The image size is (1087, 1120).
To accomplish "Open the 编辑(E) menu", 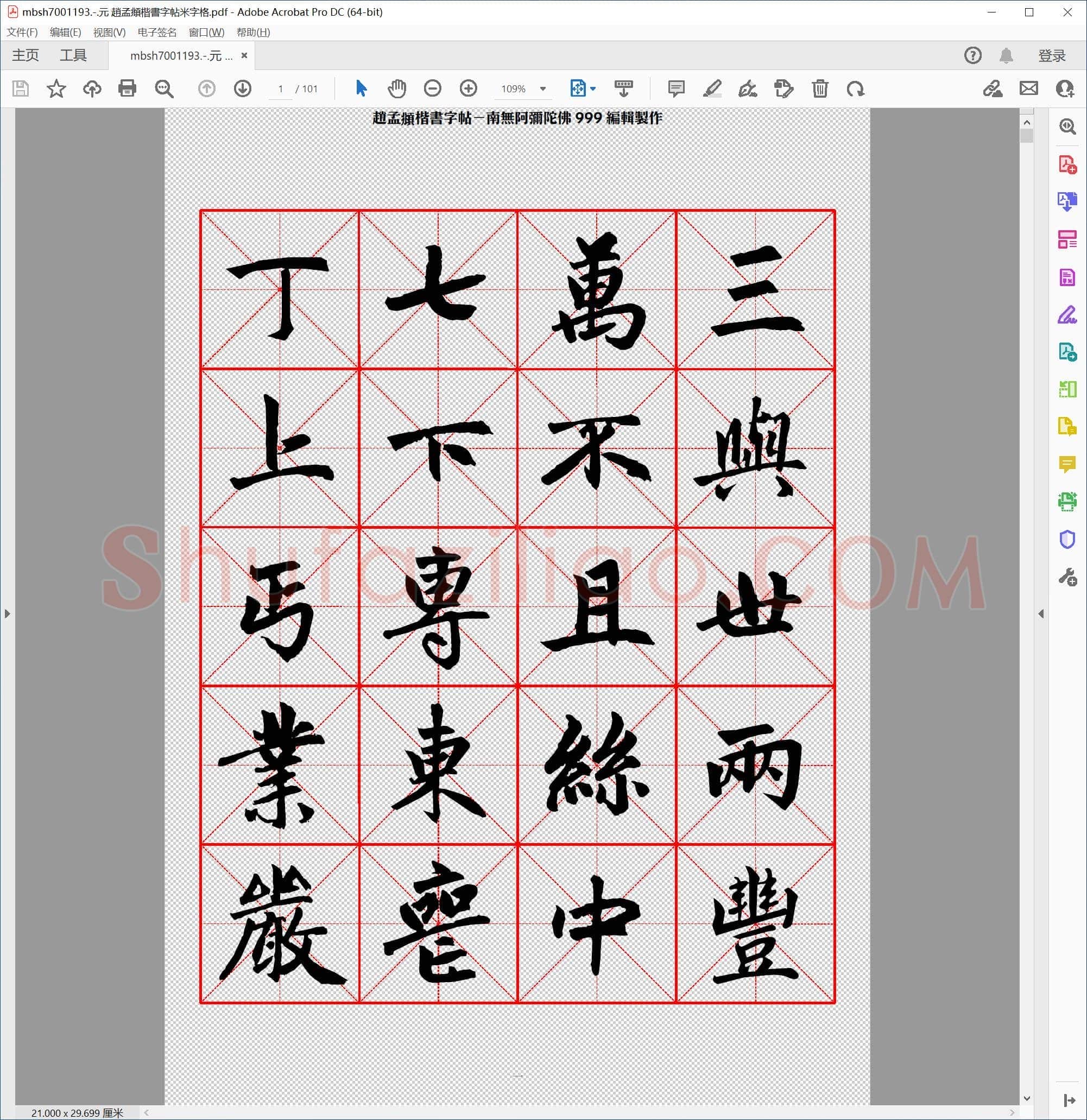I will [x=65, y=32].
